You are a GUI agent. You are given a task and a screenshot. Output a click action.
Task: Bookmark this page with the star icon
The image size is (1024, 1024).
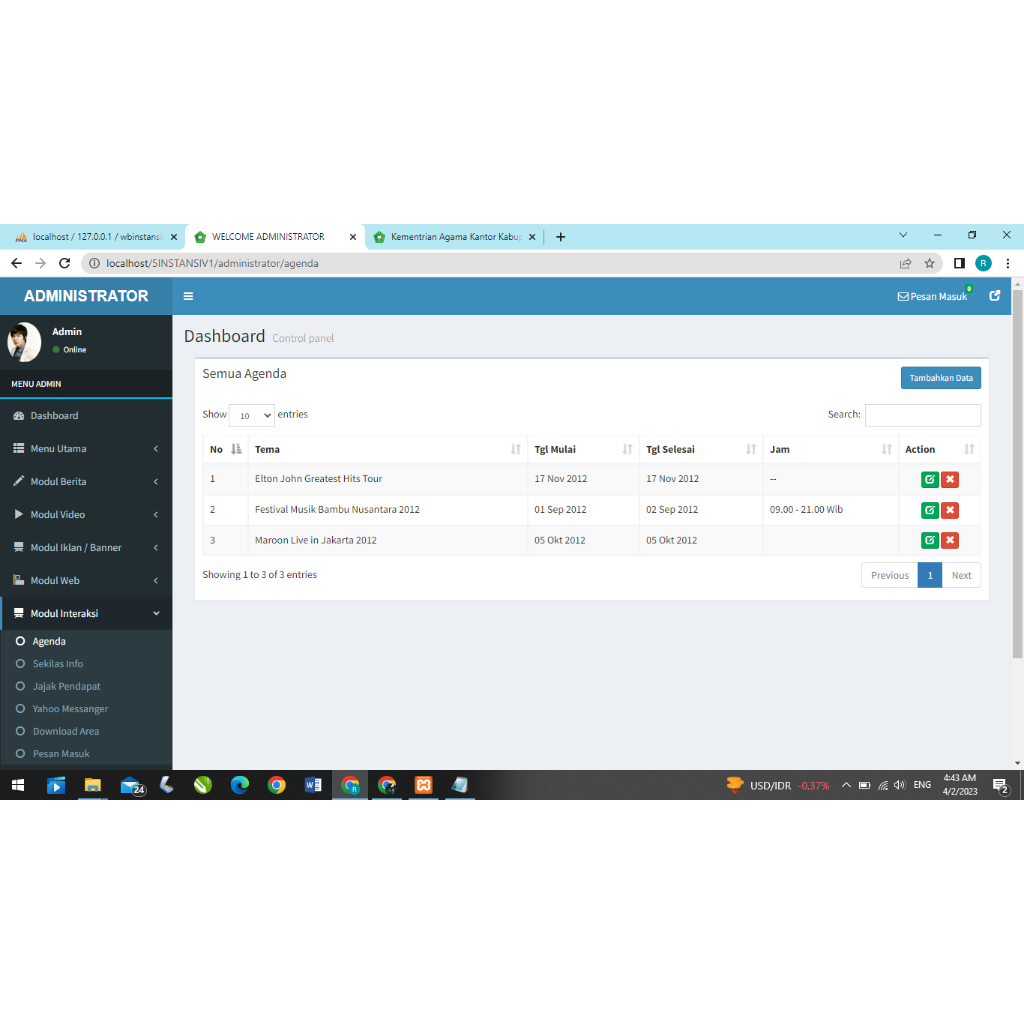929,263
